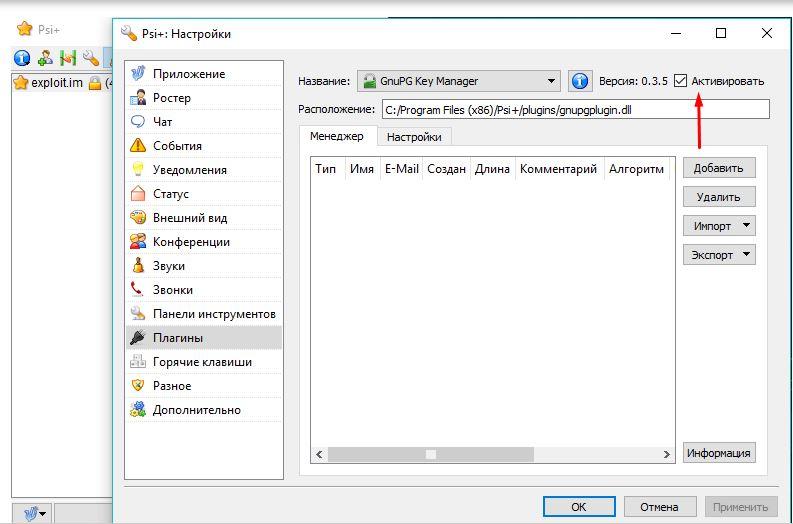
Task: Click the wrench options icon in Psi+ toolbar
Action: 91,58
